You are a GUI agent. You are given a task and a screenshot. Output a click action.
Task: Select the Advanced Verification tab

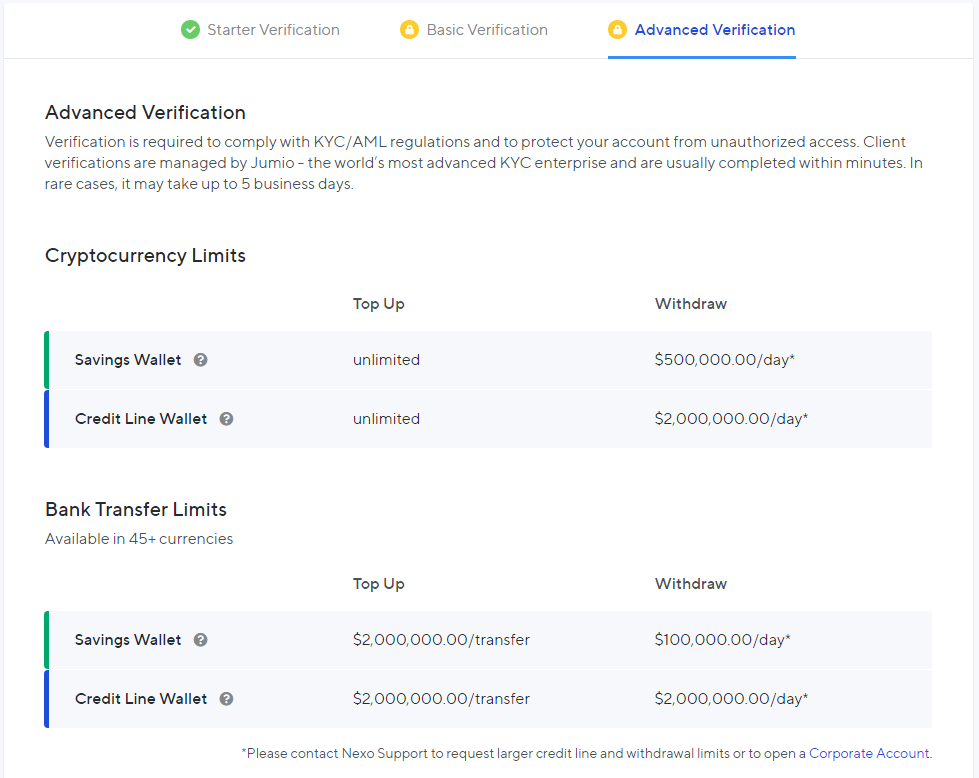click(x=702, y=30)
